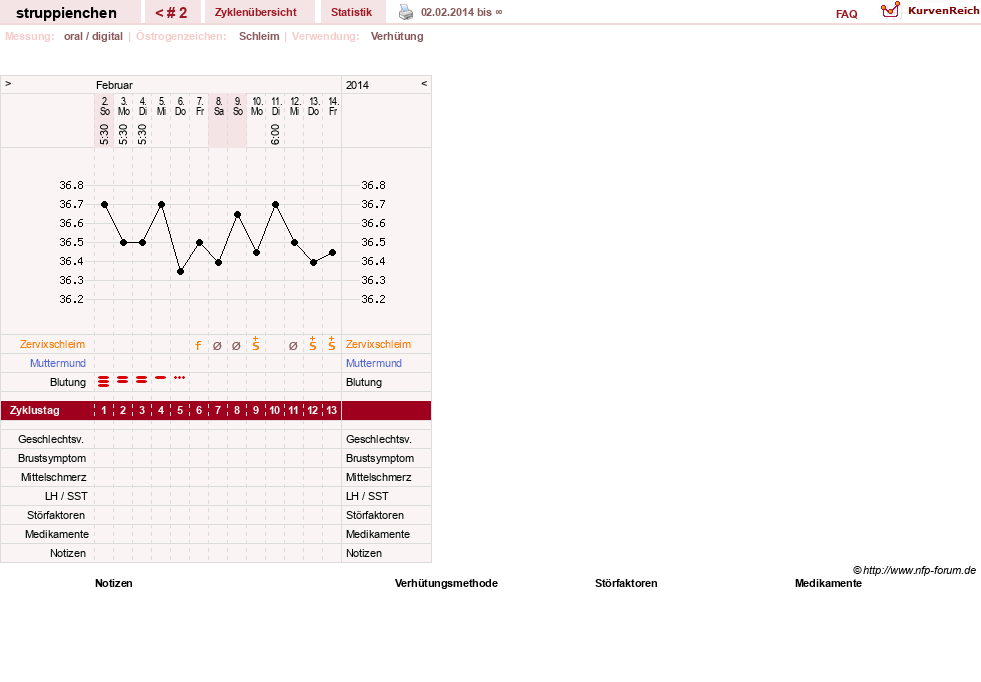
Task: Click the lowest temperature point on 6. Do
Action: click(180, 272)
